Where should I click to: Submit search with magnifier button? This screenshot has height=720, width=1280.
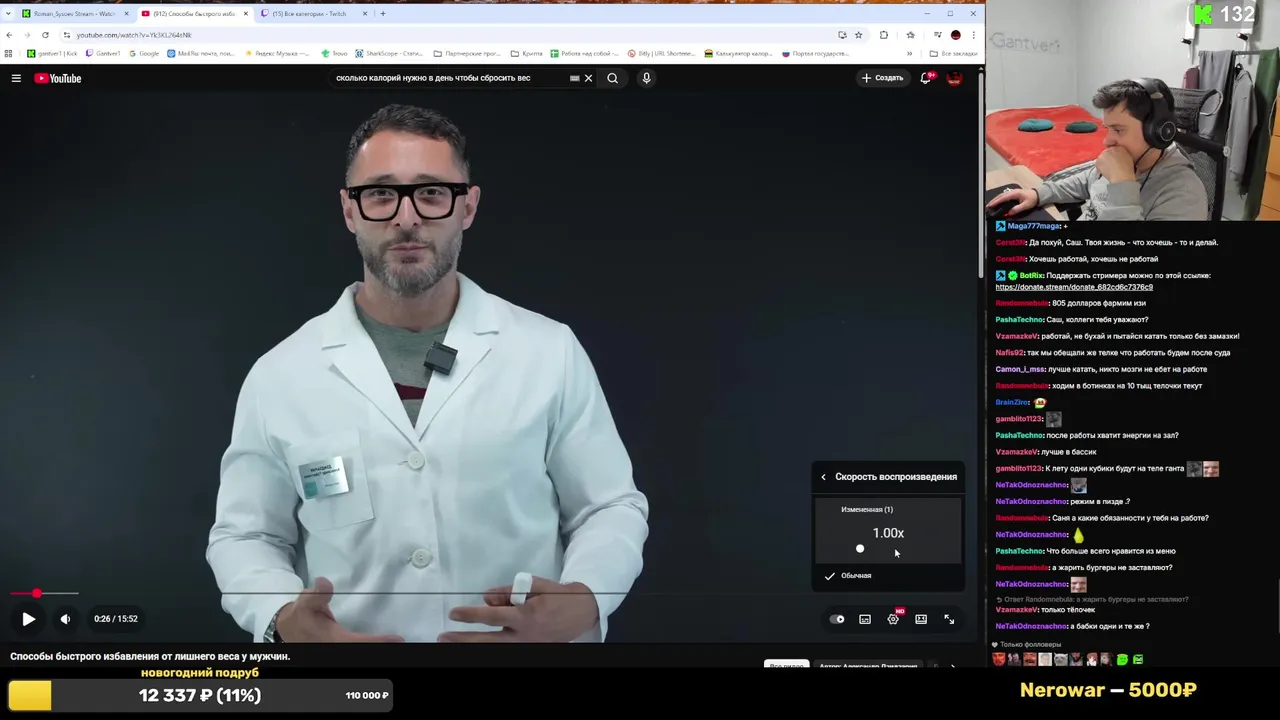point(612,78)
